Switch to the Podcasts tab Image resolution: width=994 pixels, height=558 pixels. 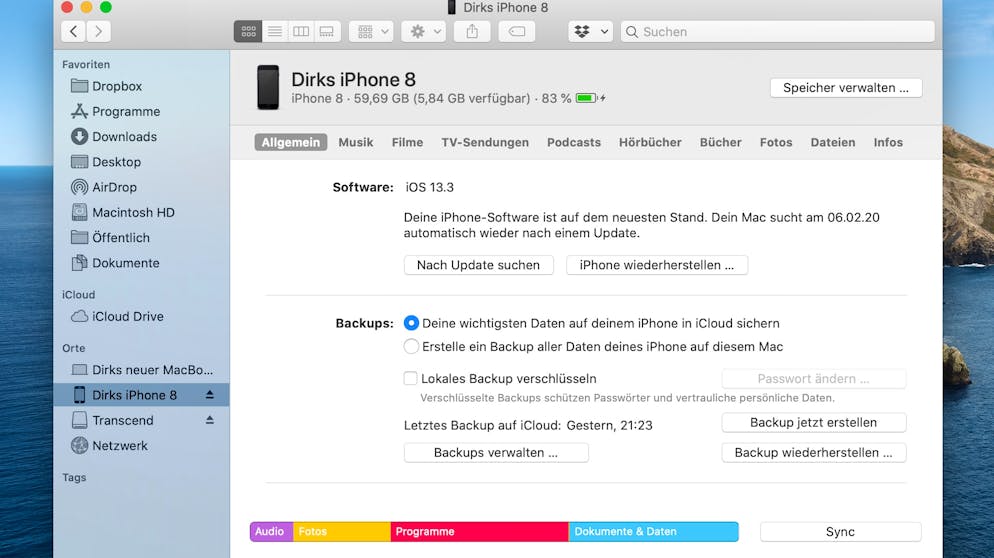point(574,142)
